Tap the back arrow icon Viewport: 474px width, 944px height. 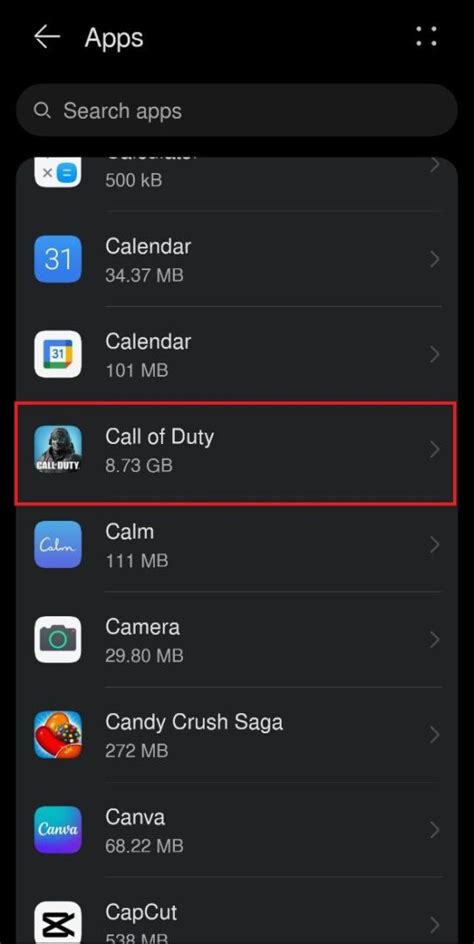click(47, 37)
